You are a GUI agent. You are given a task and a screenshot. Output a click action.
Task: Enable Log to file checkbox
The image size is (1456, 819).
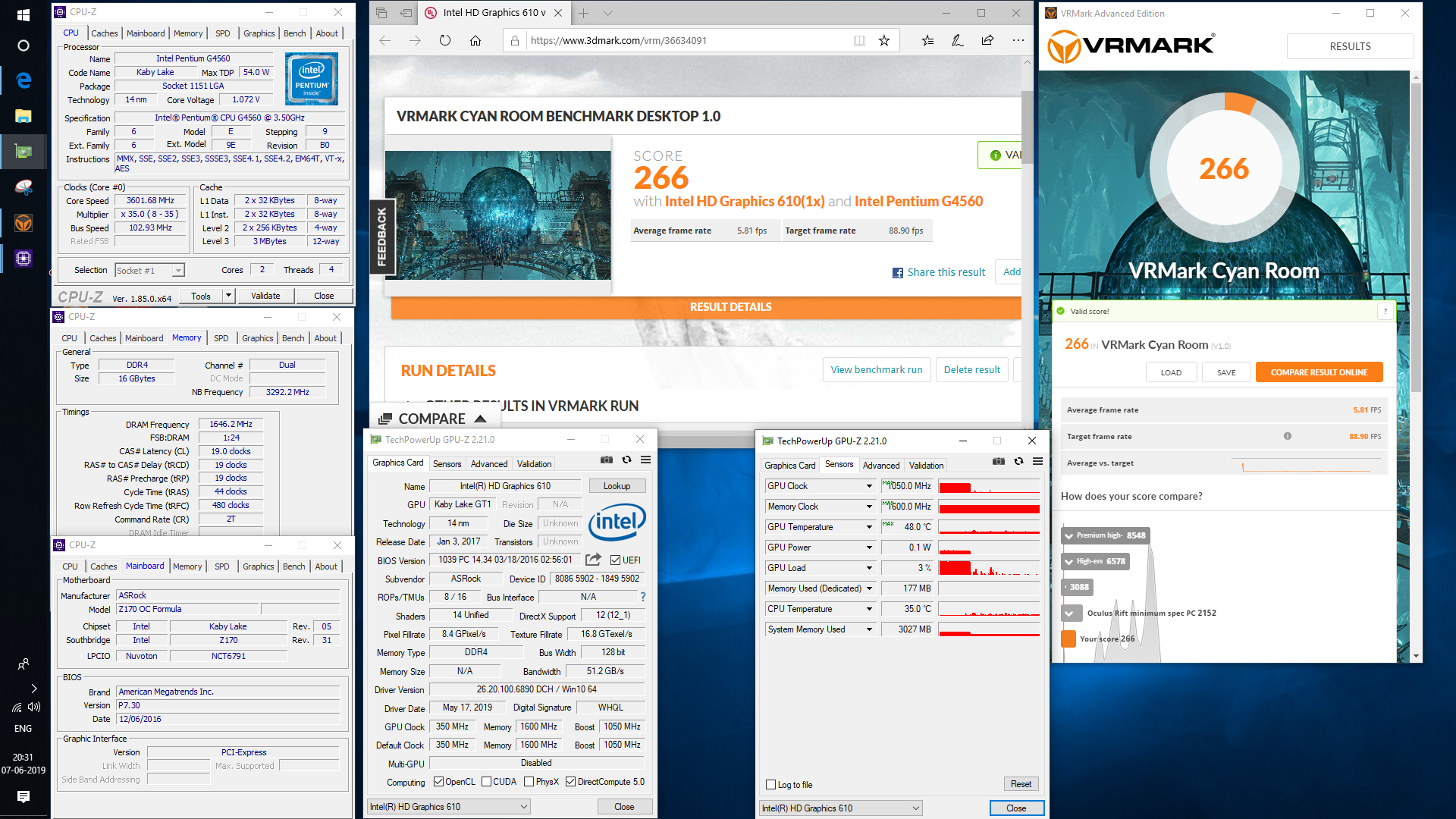[x=771, y=785]
